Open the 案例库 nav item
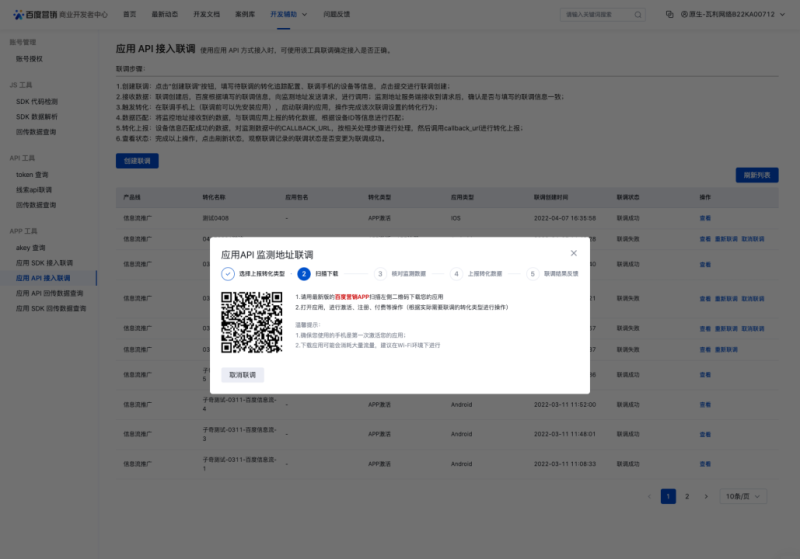 tap(245, 14)
